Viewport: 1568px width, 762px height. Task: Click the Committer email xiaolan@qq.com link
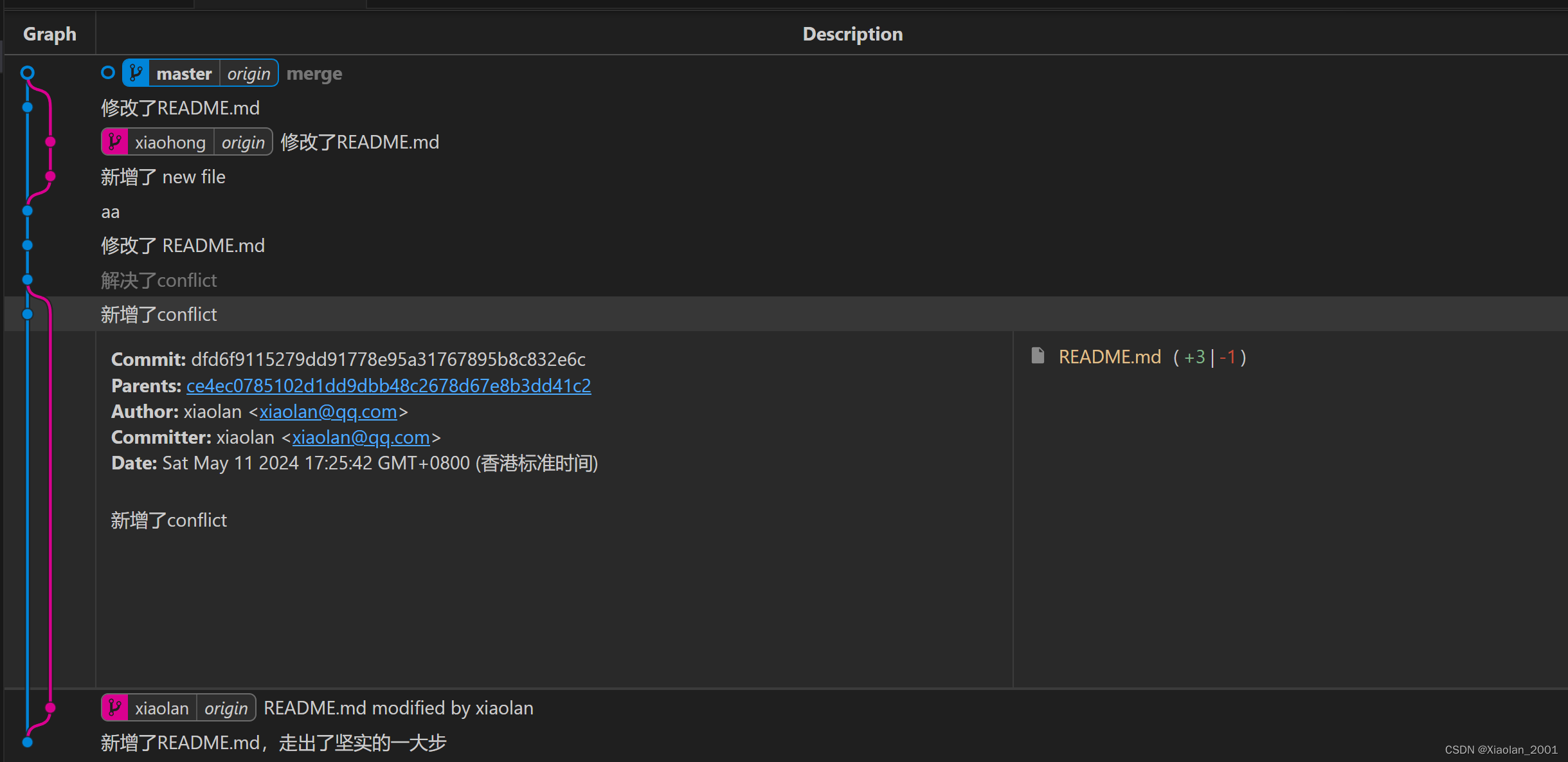(361, 437)
